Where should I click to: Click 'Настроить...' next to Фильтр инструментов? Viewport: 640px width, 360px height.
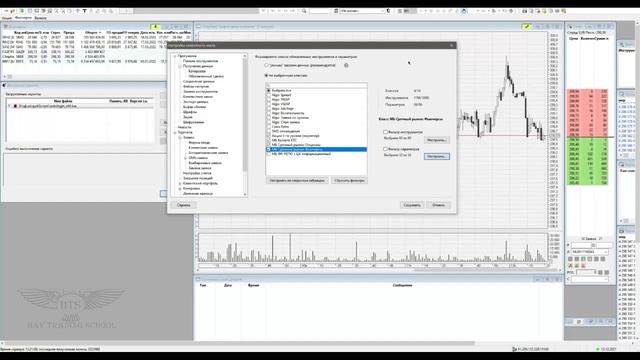point(437,140)
